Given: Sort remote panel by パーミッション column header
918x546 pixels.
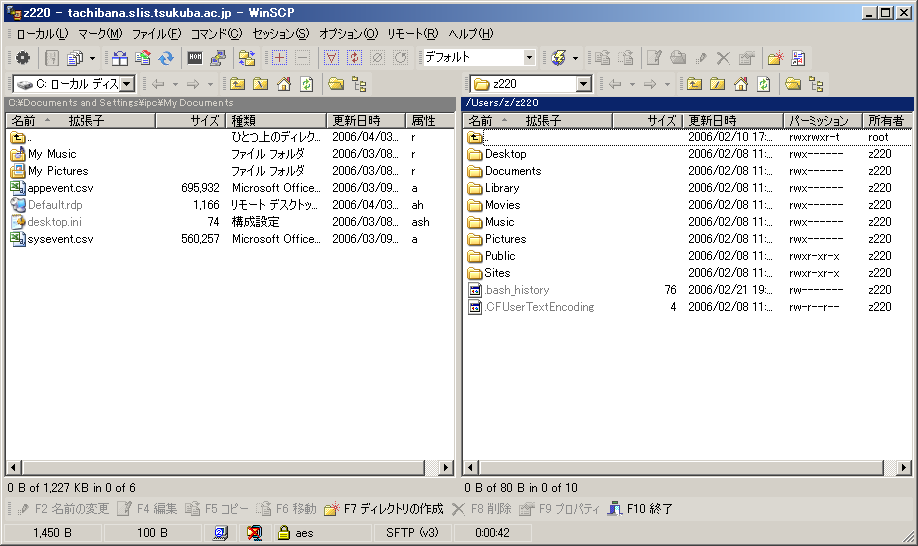Looking at the screenshot, I should tap(823, 121).
